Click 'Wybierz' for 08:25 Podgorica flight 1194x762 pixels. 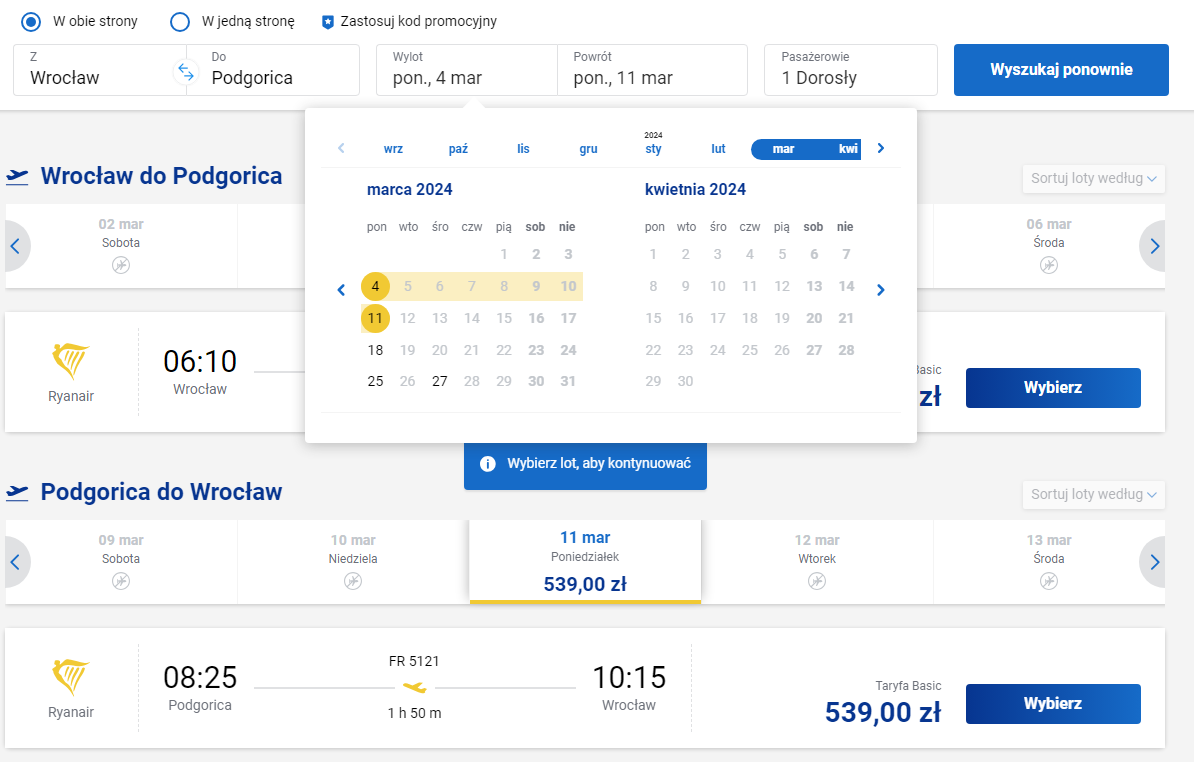[x=1053, y=704]
